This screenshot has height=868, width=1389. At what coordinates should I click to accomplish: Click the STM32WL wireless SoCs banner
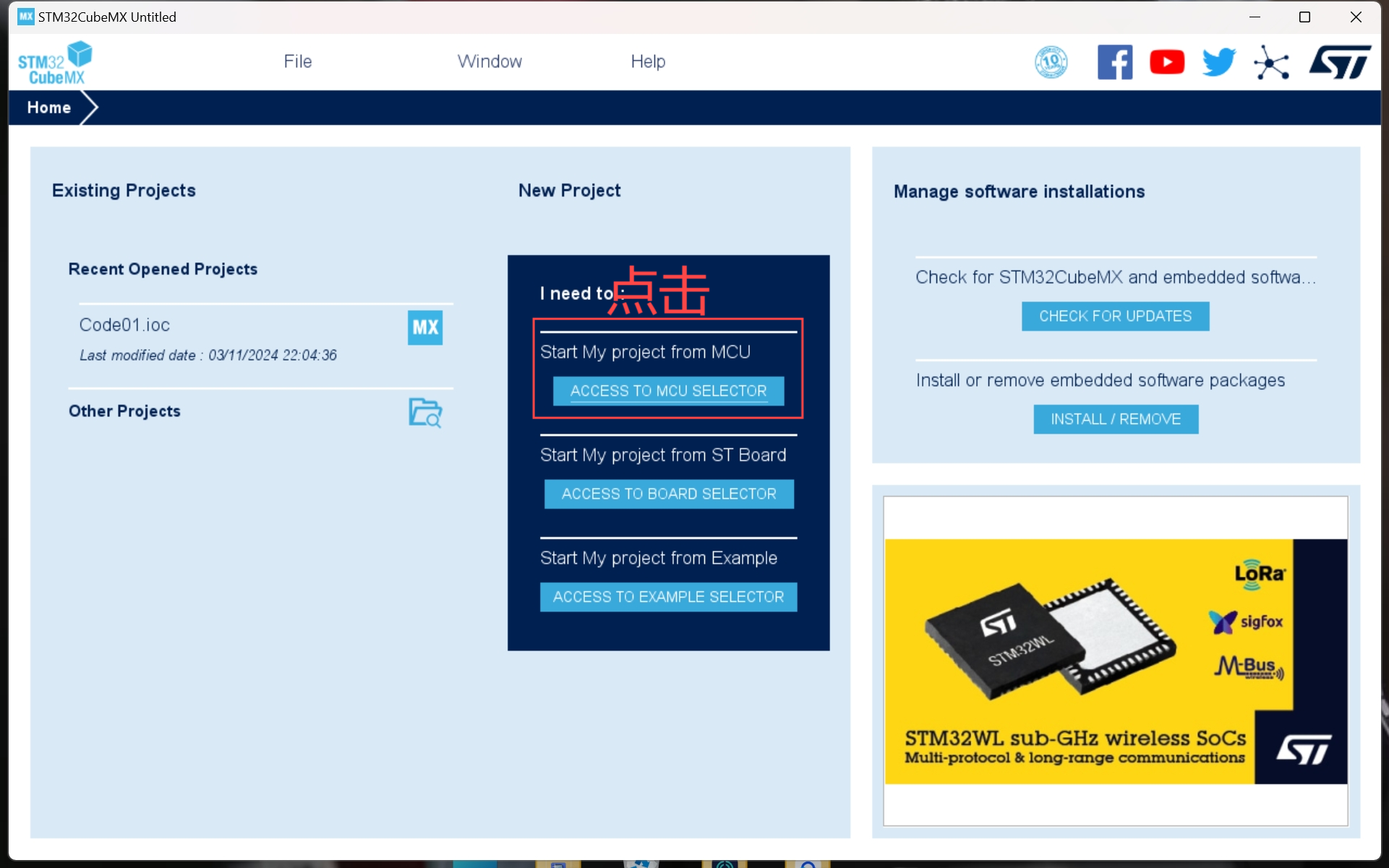(x=1115, y=661)
